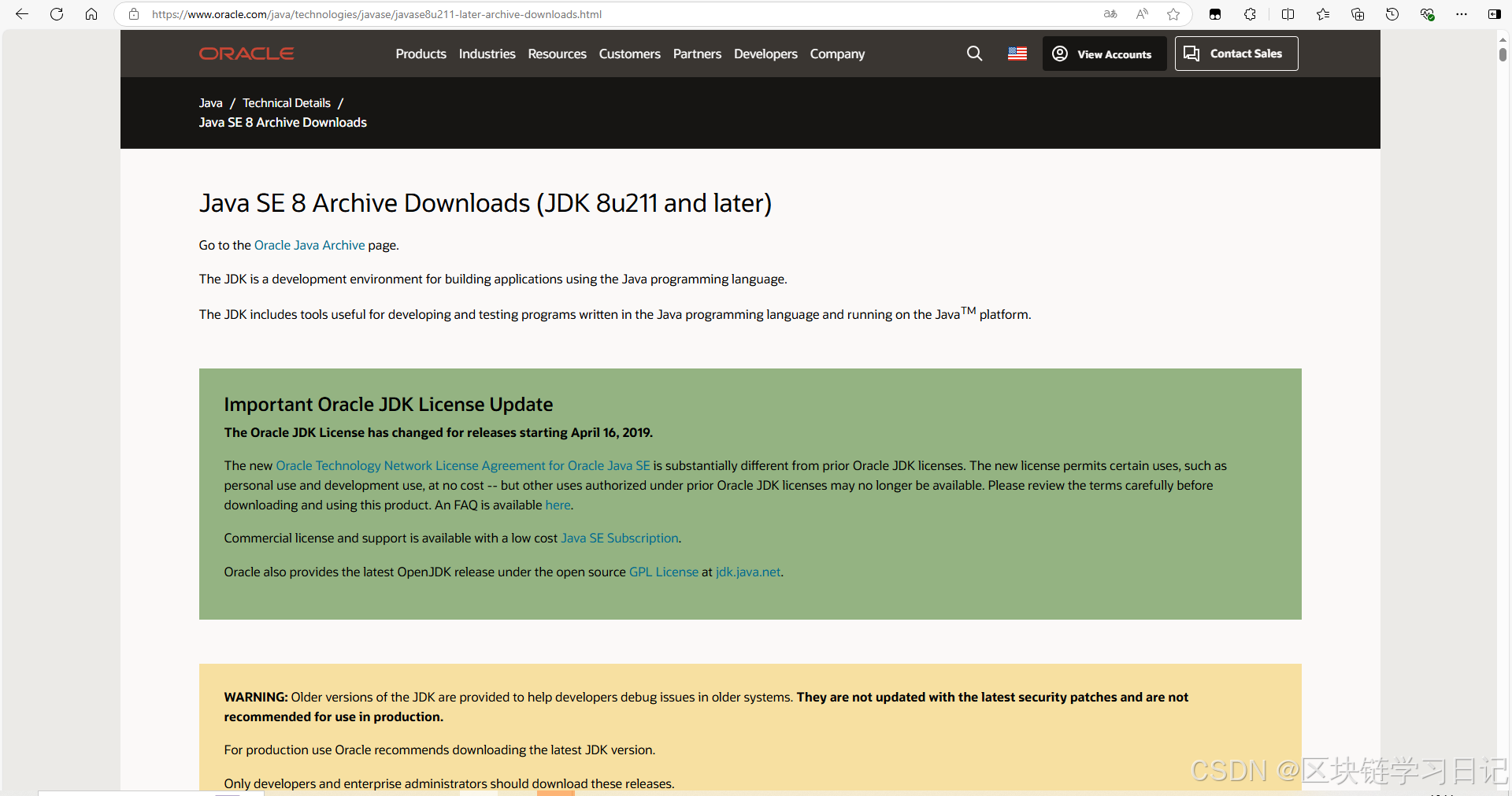The width and height of the screenshot is (1512, 796).
Task: Open the read aloud icon in address bar
Action: [1142, 14]
